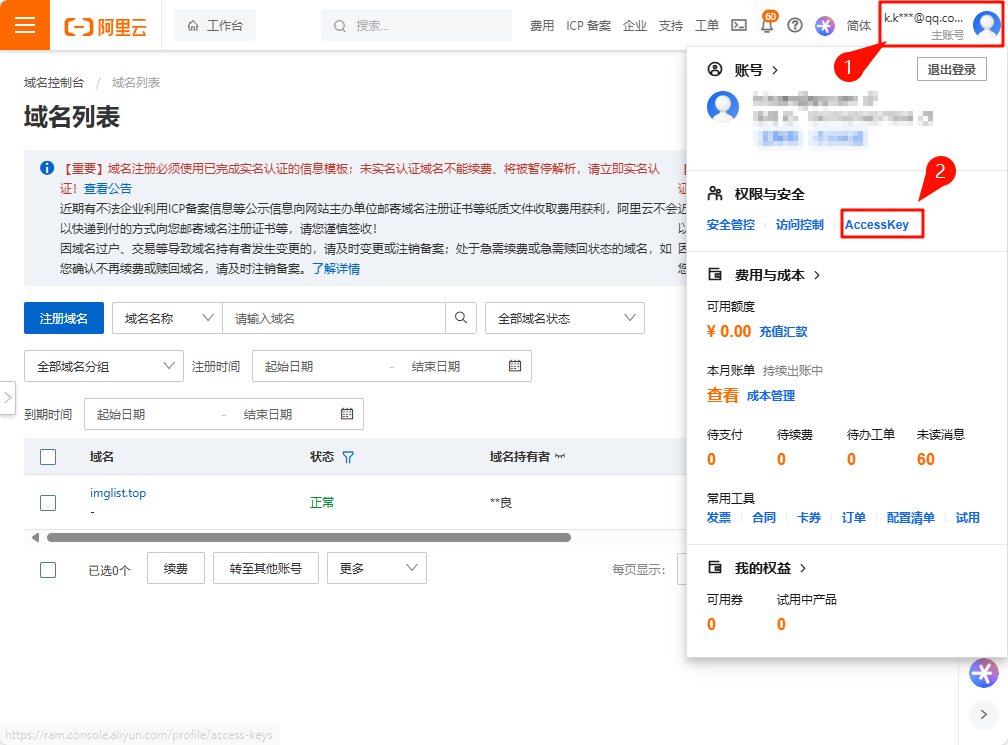The width and height of the screenshot is (1008, 745).
Task: Switch language via 简体
Action: tap(858, 26)
